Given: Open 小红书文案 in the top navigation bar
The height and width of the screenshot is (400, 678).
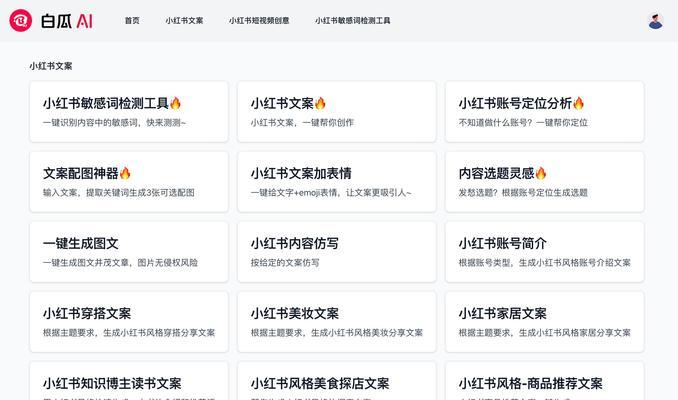Looking at the screenshot, I should click(x=184, y=21).
